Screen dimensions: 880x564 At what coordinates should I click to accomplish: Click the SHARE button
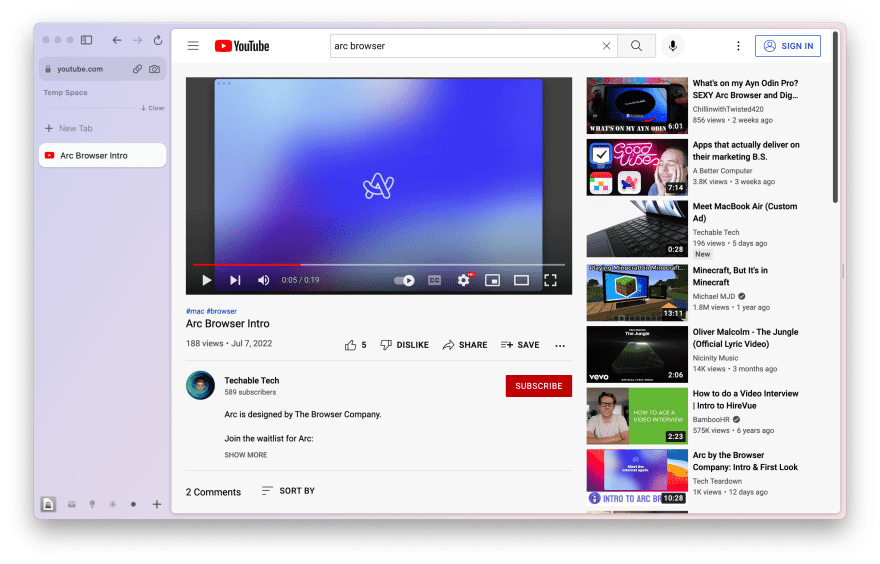tap(465, 345)
